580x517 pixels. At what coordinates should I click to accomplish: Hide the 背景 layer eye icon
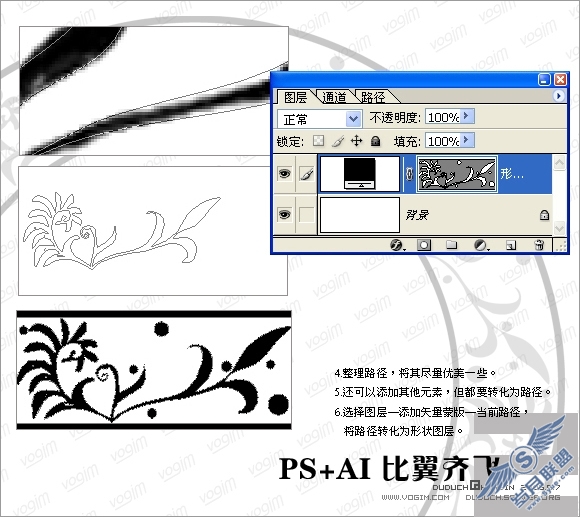click(x=284, y=214)
